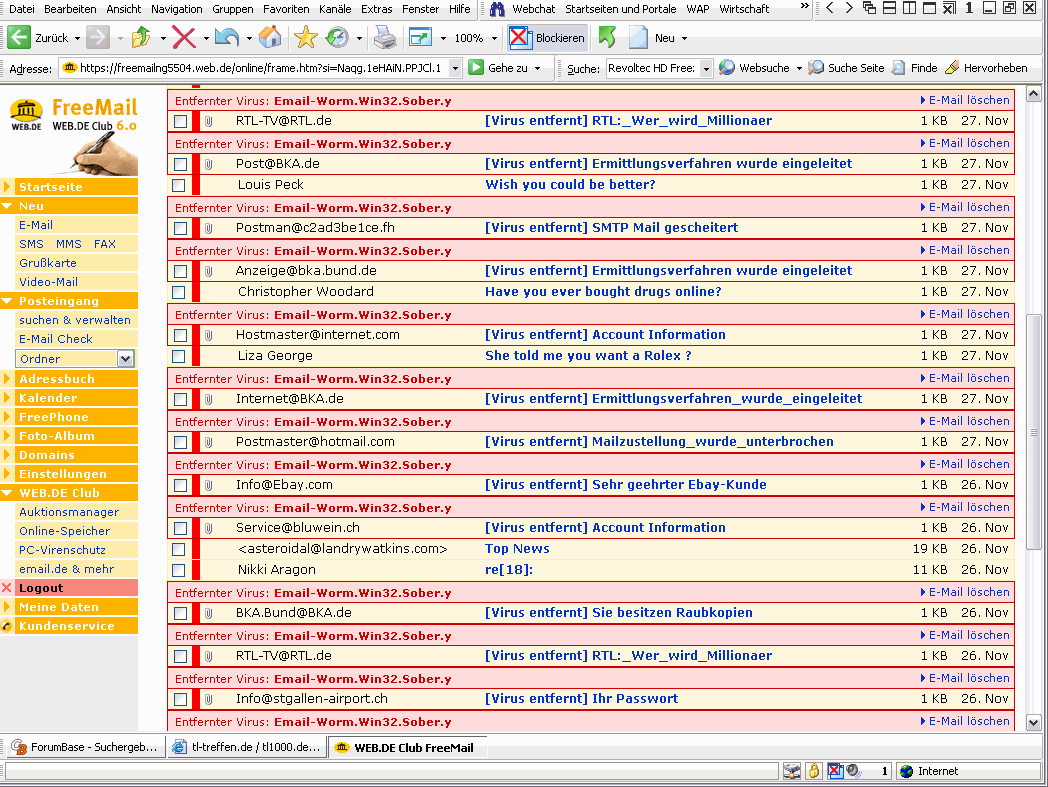Image resolution: width=1048 pixels, height=787 pixels.
Task: Click the Suche text field
Action: 652,68
